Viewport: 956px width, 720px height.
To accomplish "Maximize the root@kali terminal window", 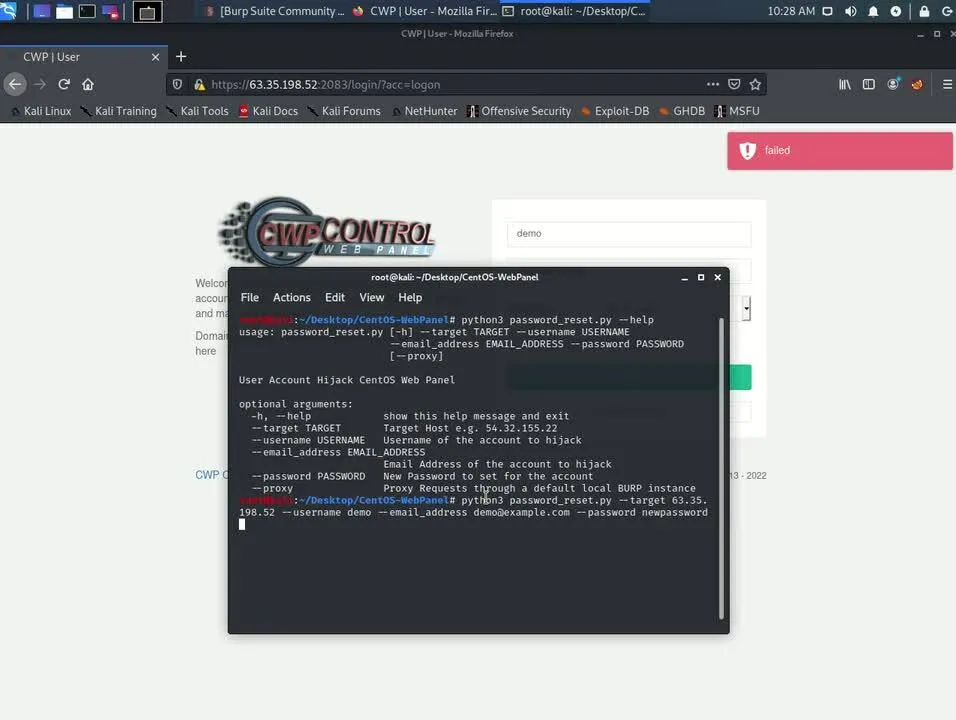I will pyautogui.click(x=701, y=277).
